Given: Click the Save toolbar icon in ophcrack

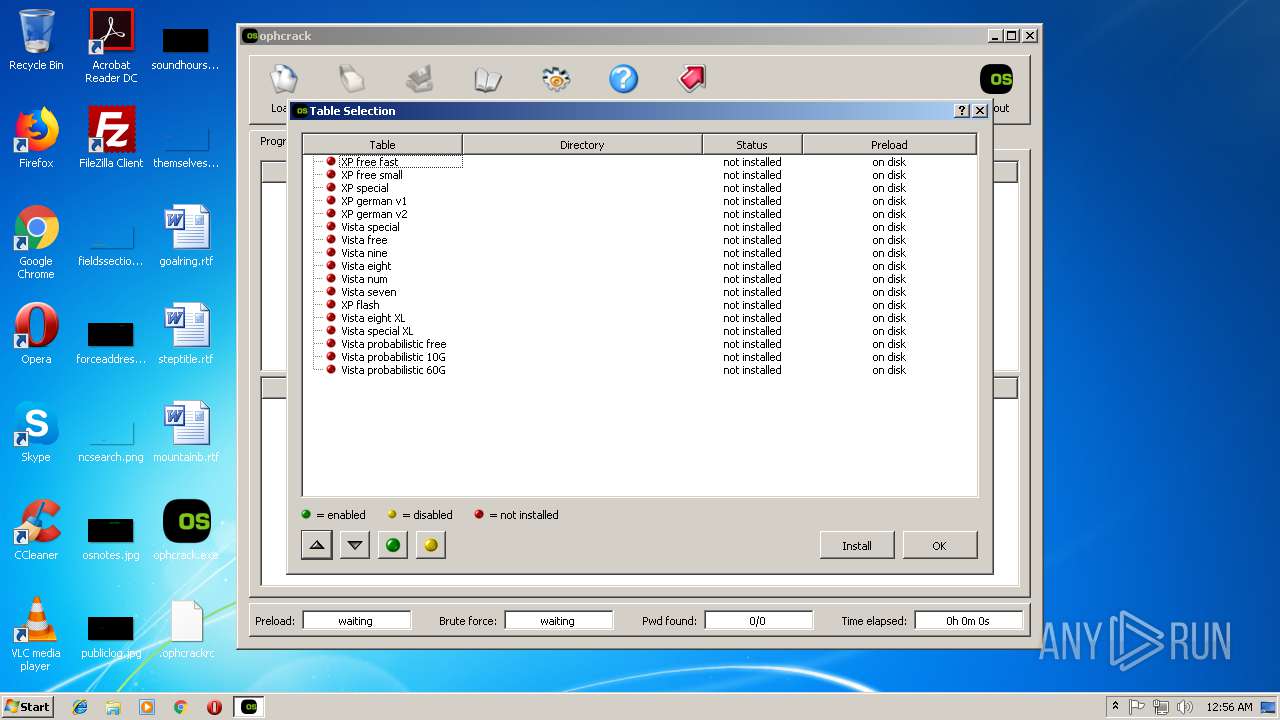Looking at the screenshot, I should coord(420,79).
